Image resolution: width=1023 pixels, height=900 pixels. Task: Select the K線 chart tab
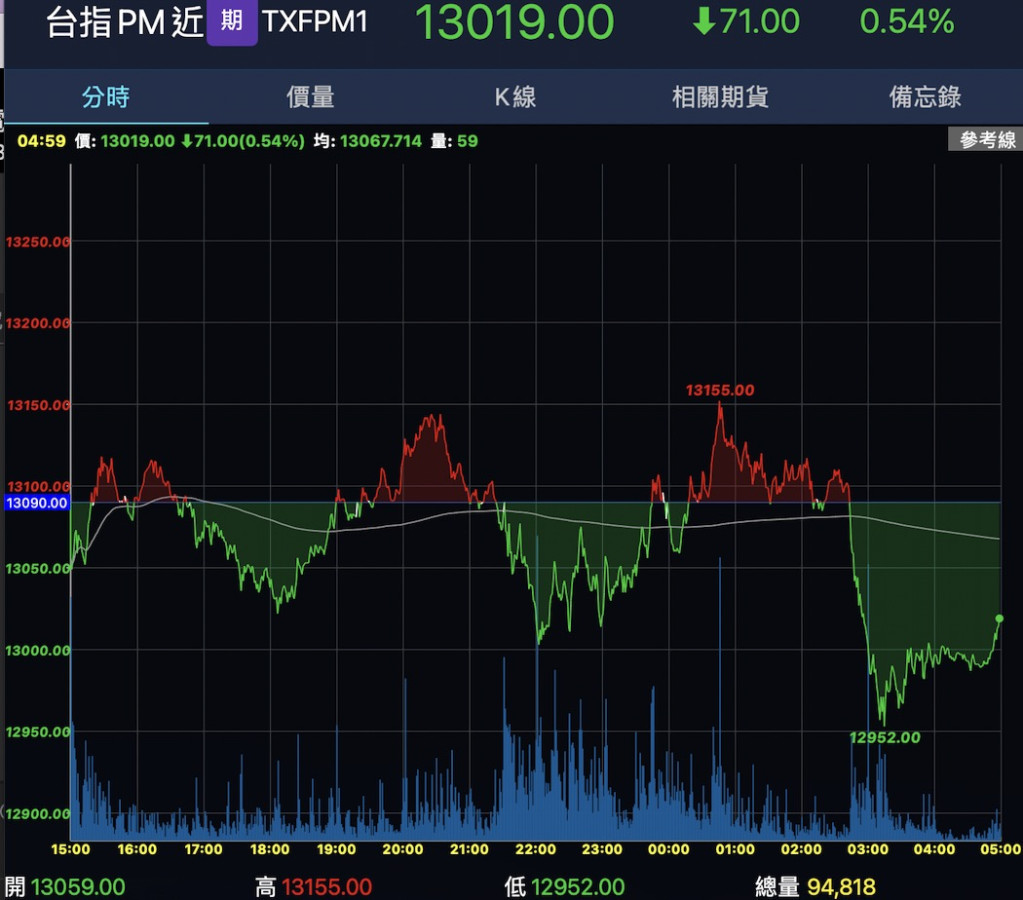coord(516,97)
